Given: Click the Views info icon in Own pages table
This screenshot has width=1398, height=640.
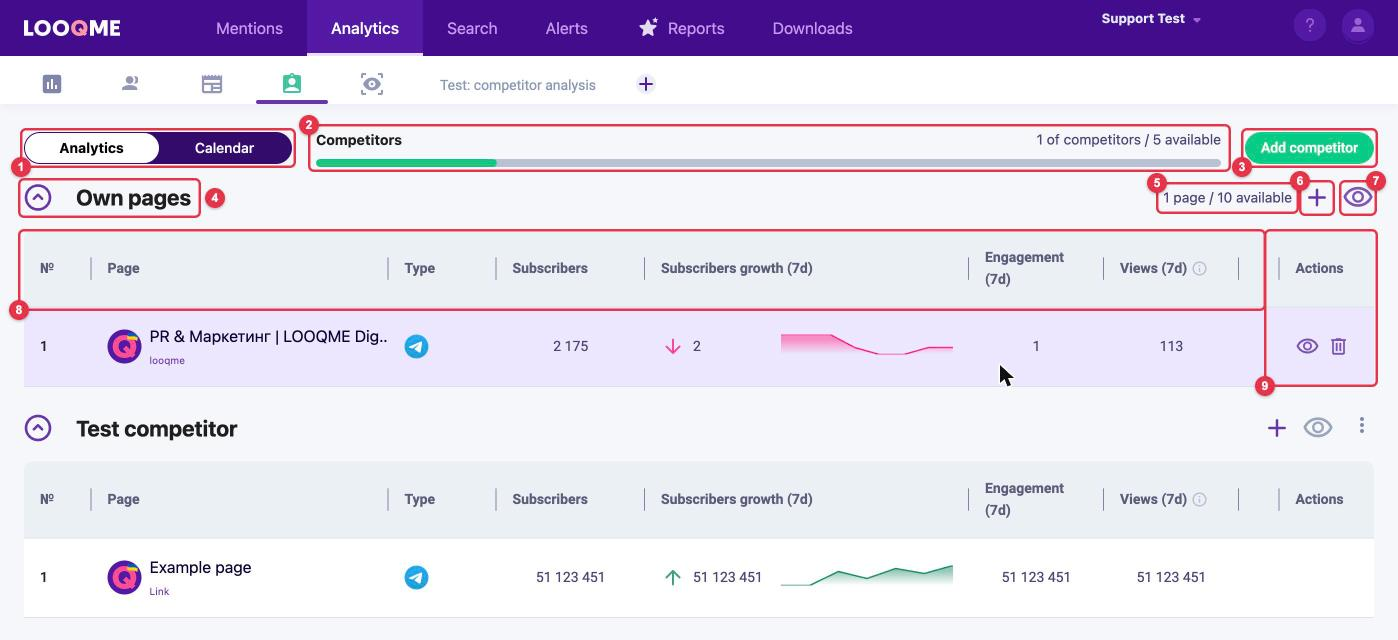Looking at the screenshot, I should (x=1199, y=268).
